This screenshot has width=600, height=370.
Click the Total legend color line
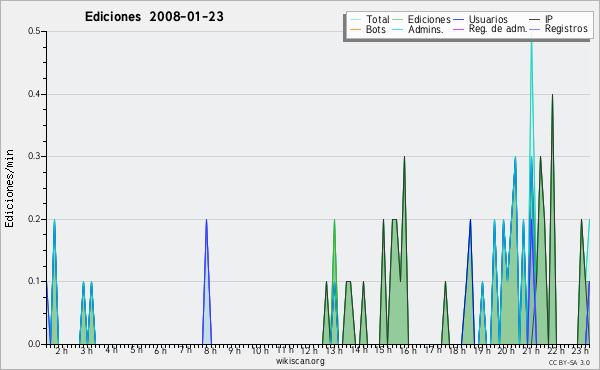(x=355, y=20)
